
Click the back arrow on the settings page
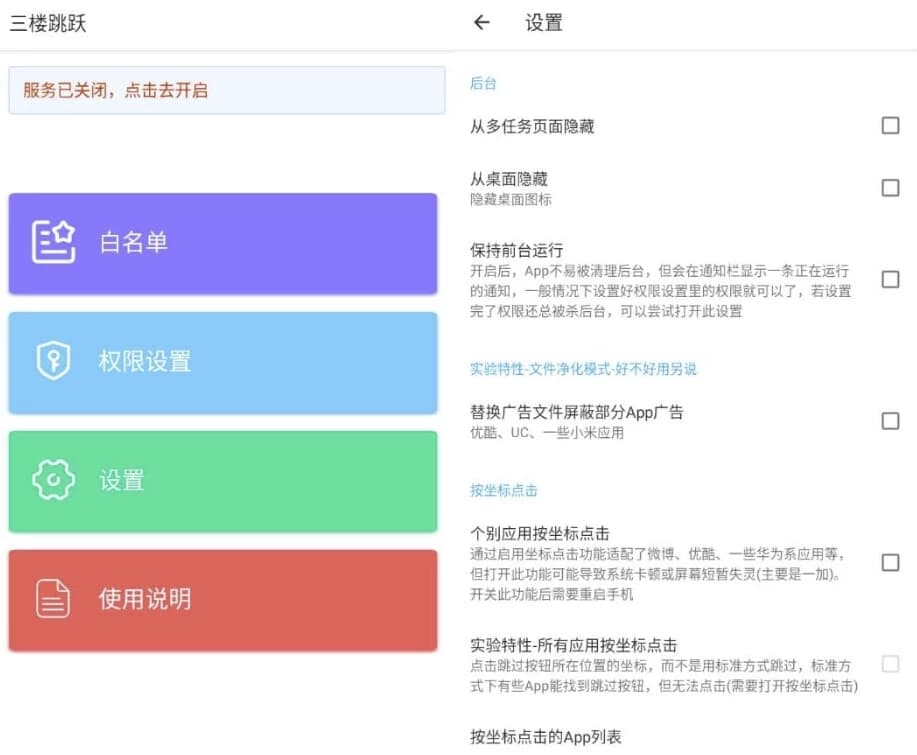pyautogui.click(x=483, y=22)
